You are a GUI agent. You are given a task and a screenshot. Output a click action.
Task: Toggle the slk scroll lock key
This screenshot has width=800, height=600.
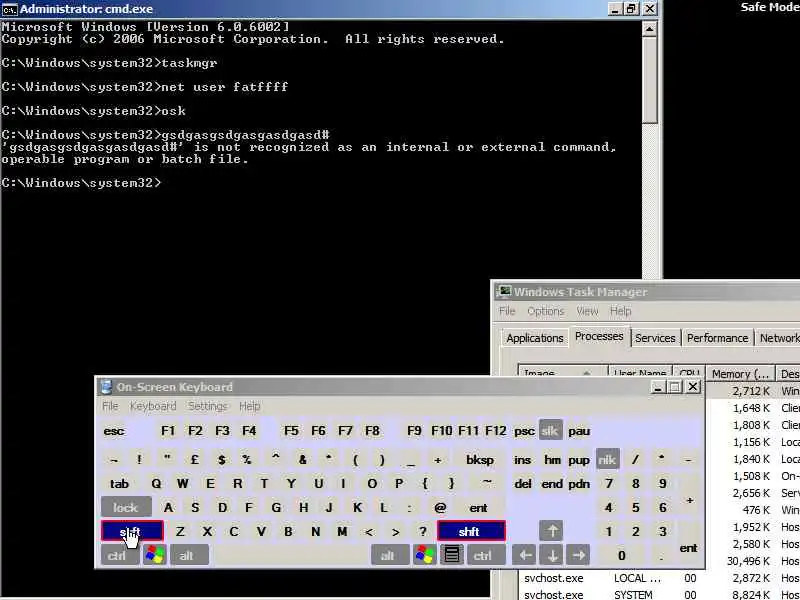[551, 430]
